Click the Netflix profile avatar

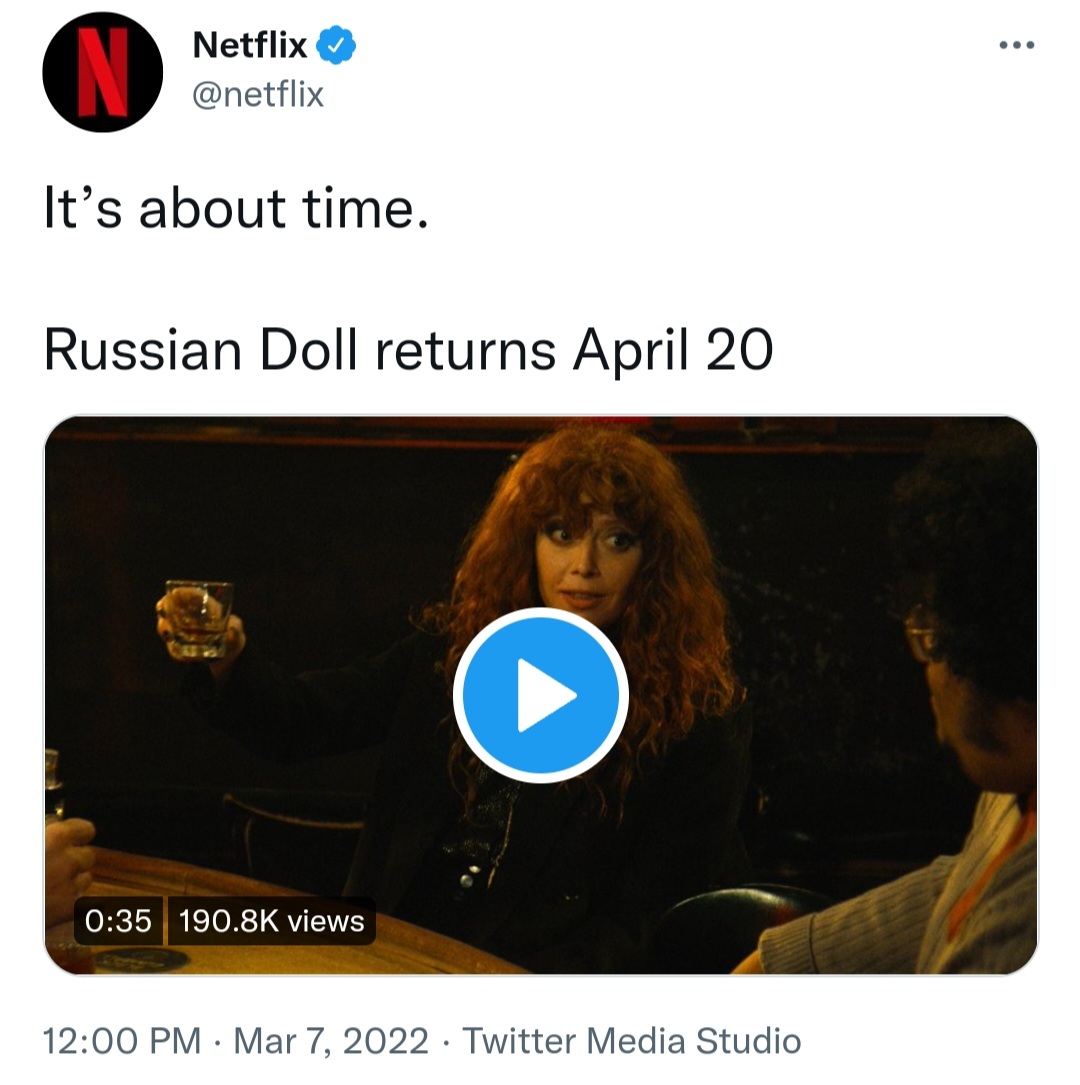coord(102,72)
